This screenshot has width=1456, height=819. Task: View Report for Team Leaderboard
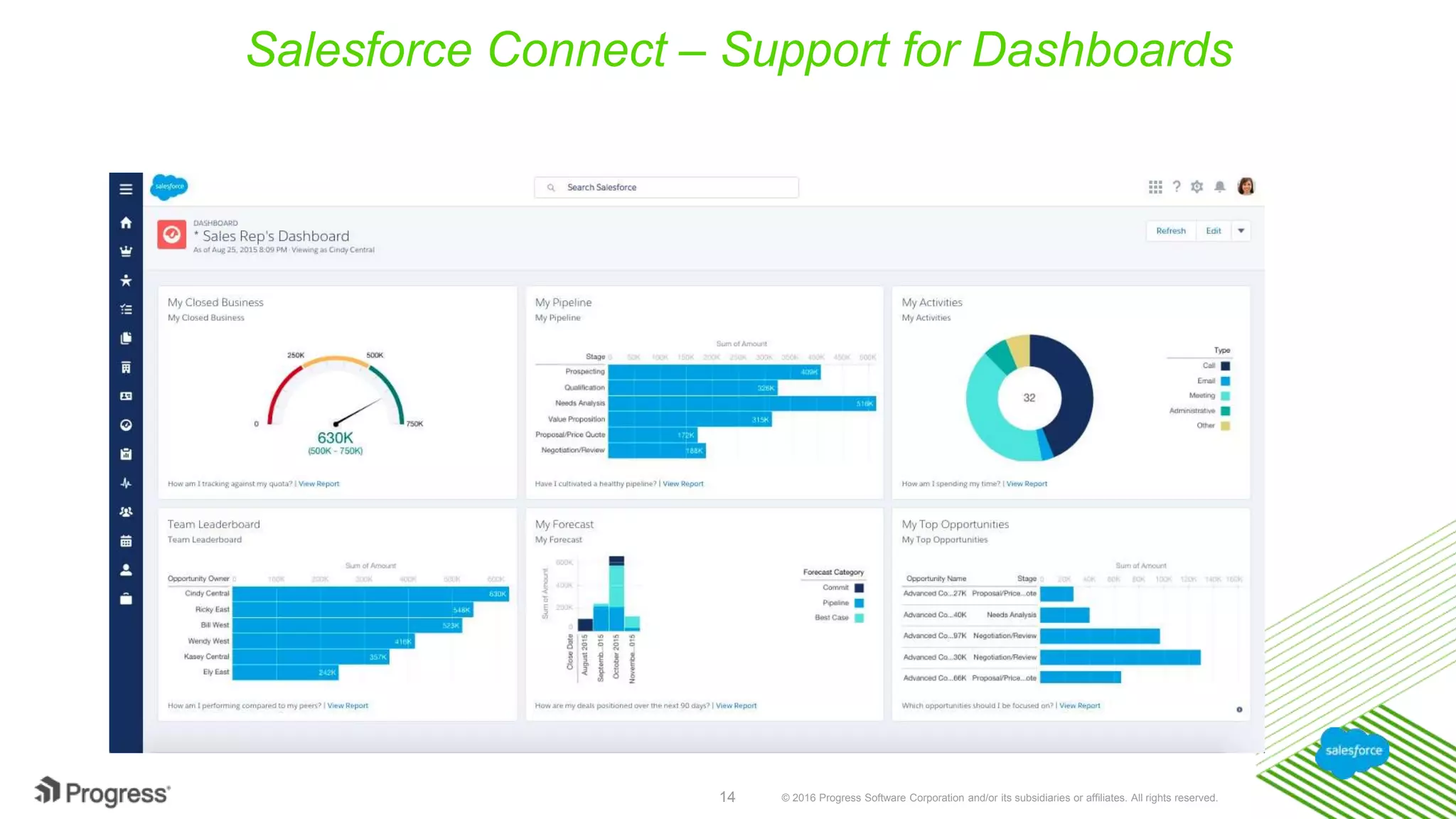tap(348, 706)
